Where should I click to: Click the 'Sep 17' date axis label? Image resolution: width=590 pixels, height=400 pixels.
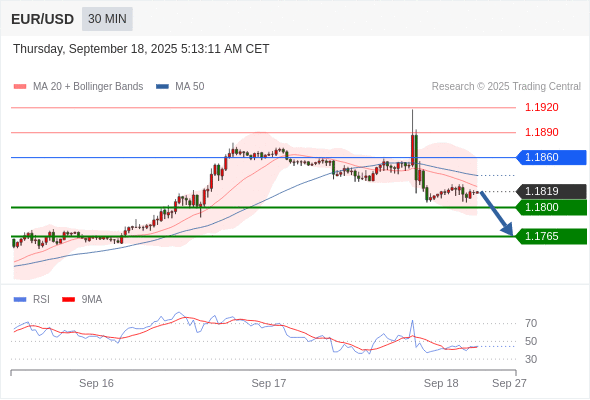coord(269,383)
